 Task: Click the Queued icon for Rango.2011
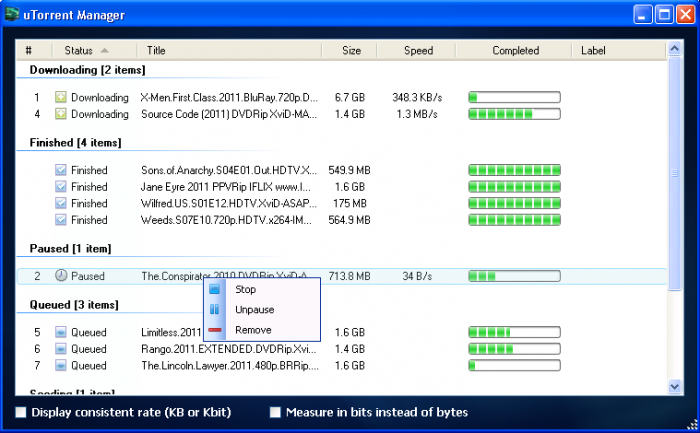(61, 349)
